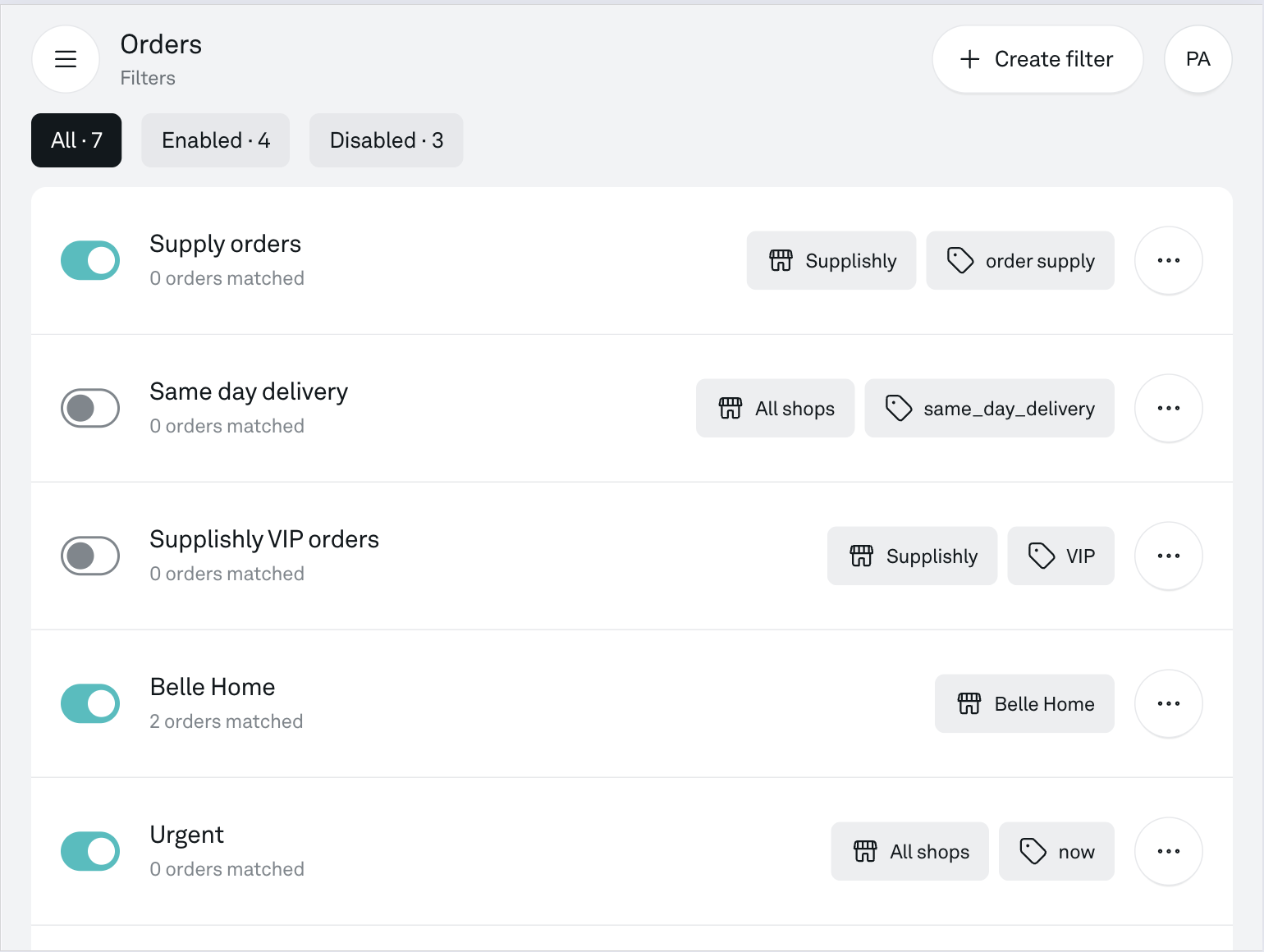
Task: Click the tag icon in the same_day_delivery chip
Action: (898, 408)
